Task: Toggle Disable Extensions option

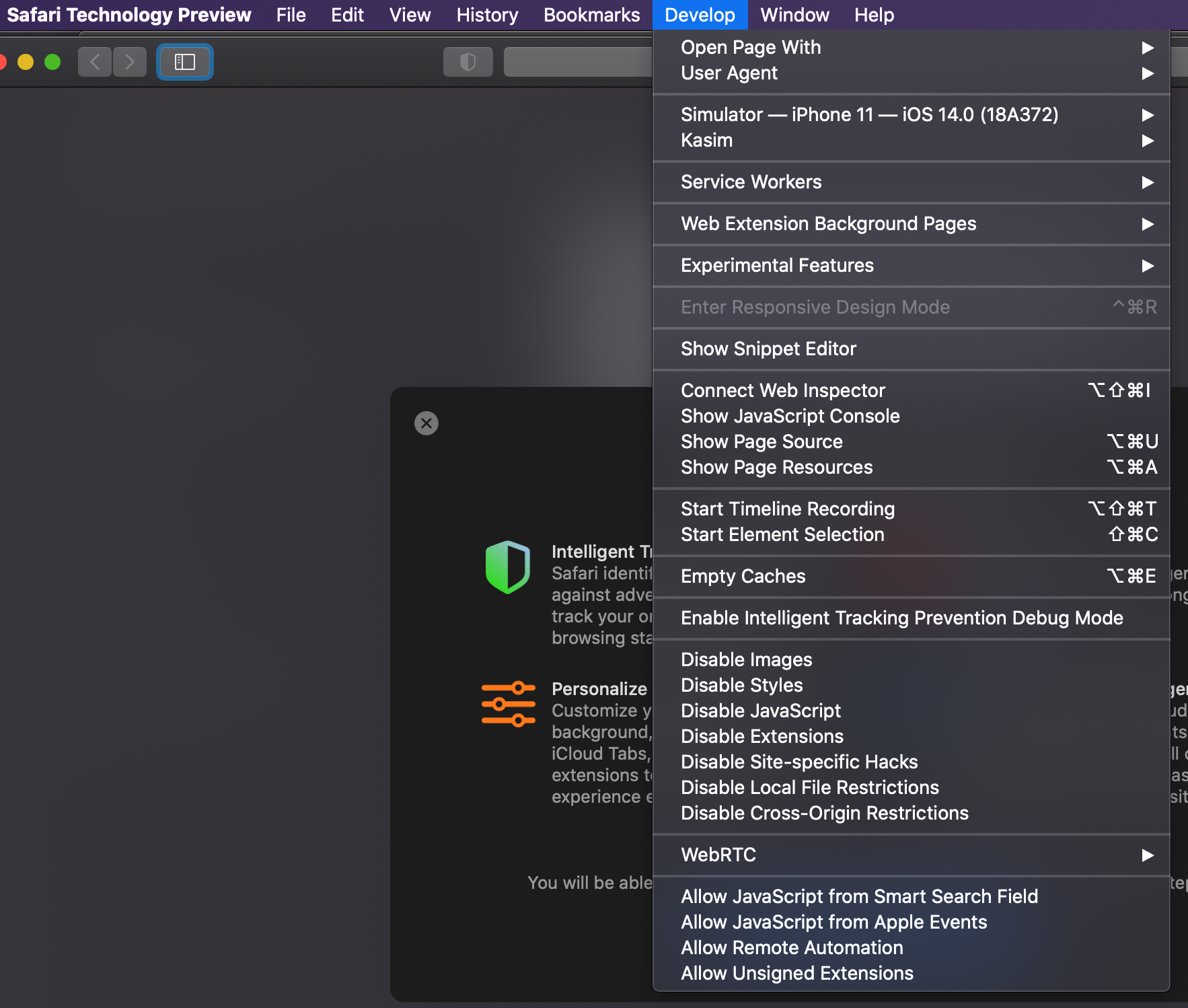Action: [912, 736]
